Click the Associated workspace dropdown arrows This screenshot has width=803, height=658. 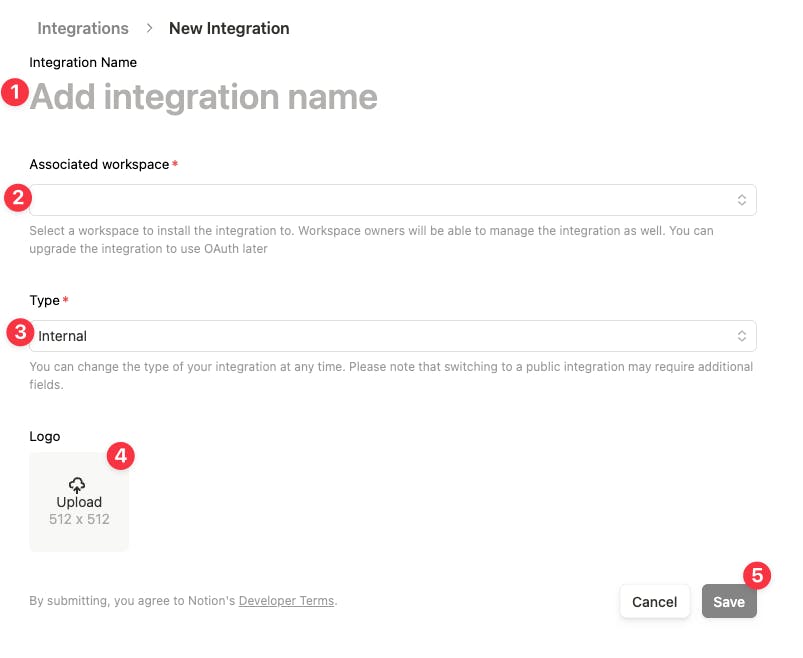click(742, 200)
